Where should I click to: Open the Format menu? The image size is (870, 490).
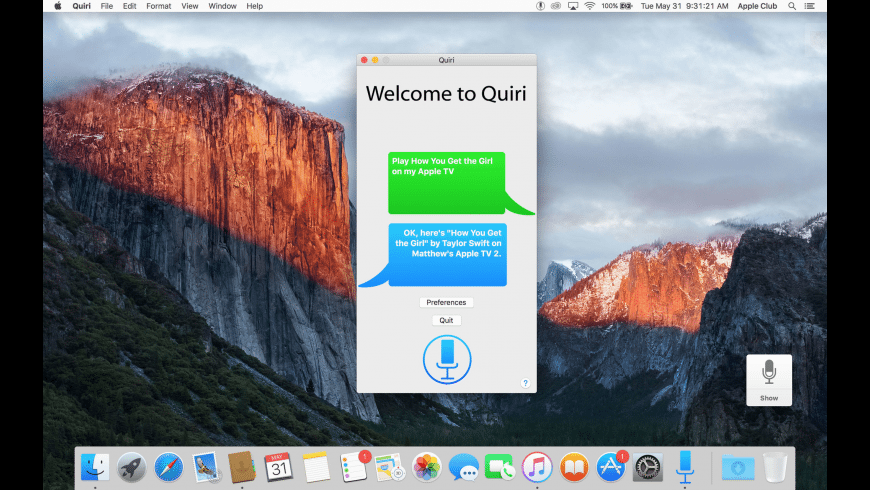coord(159,6)
